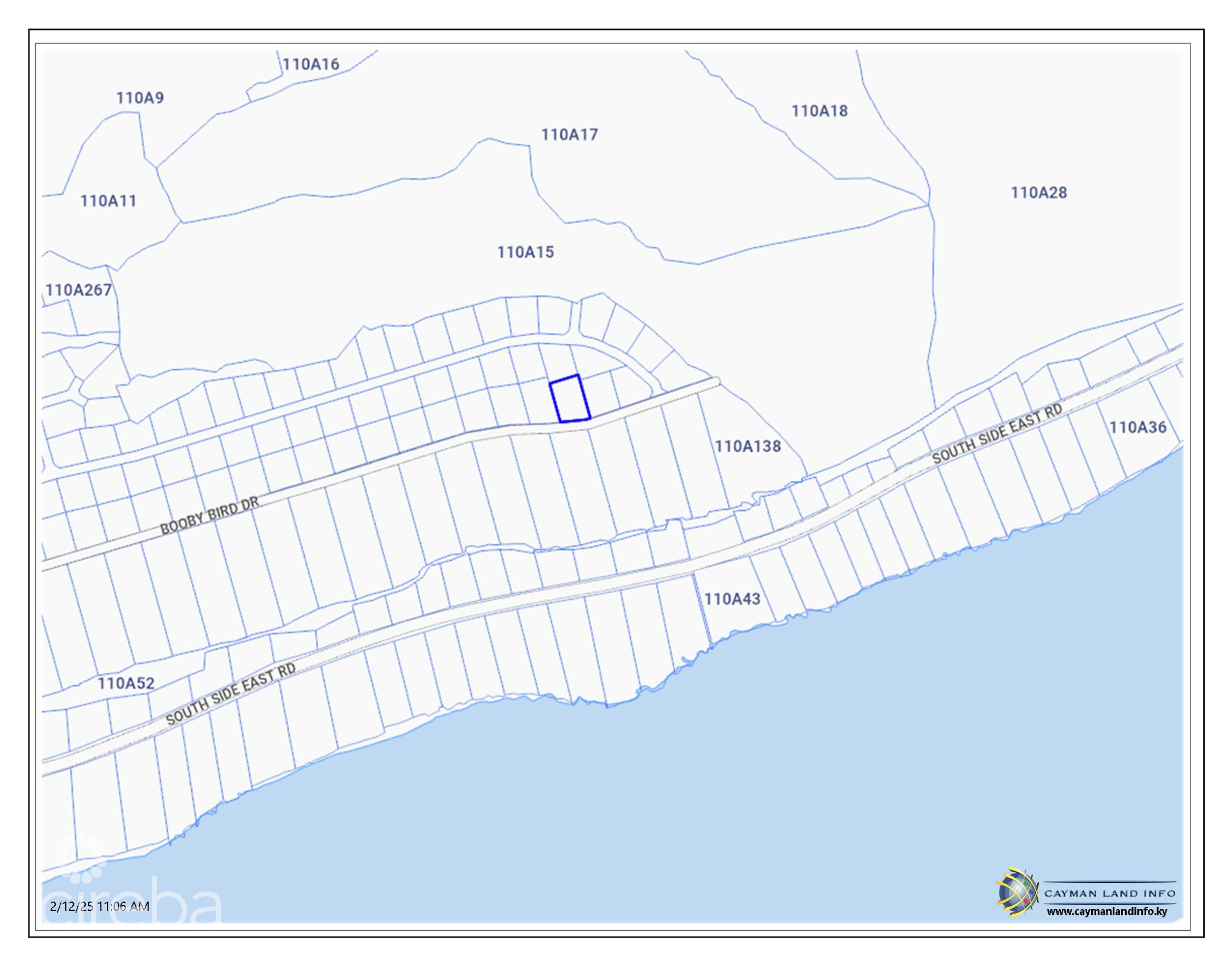The width and height of the screenshot is (1232, 966).
Task: Click the lower South Side East Rd label
Action: 231,694
